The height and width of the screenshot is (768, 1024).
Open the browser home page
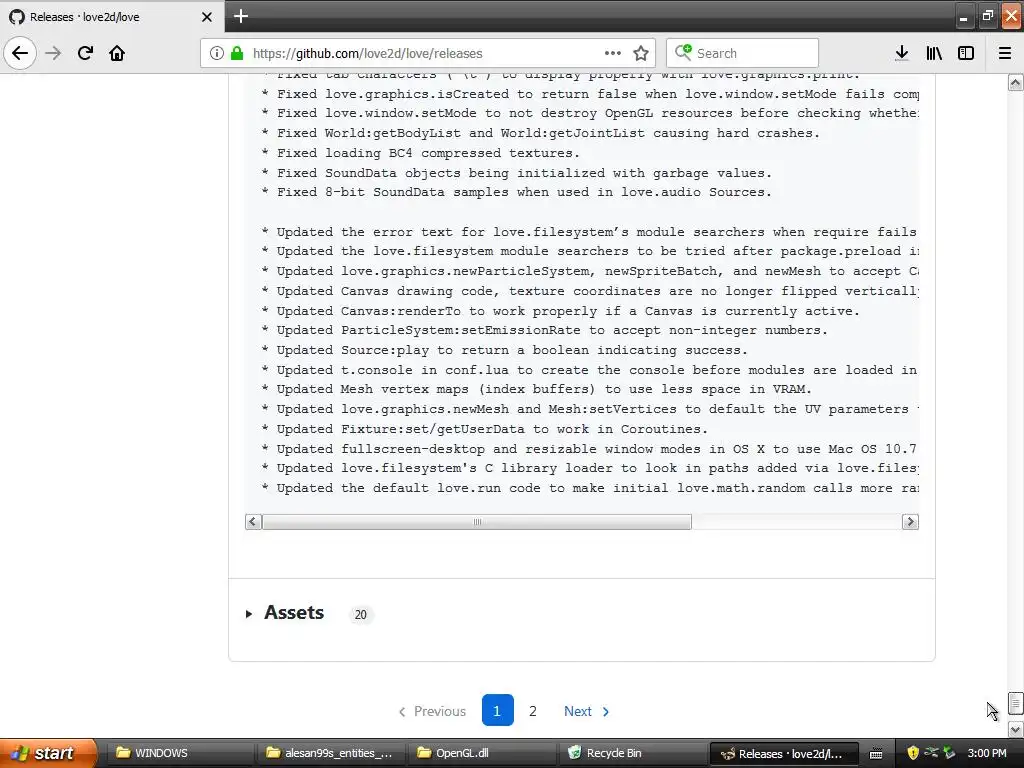pos(117,53)
